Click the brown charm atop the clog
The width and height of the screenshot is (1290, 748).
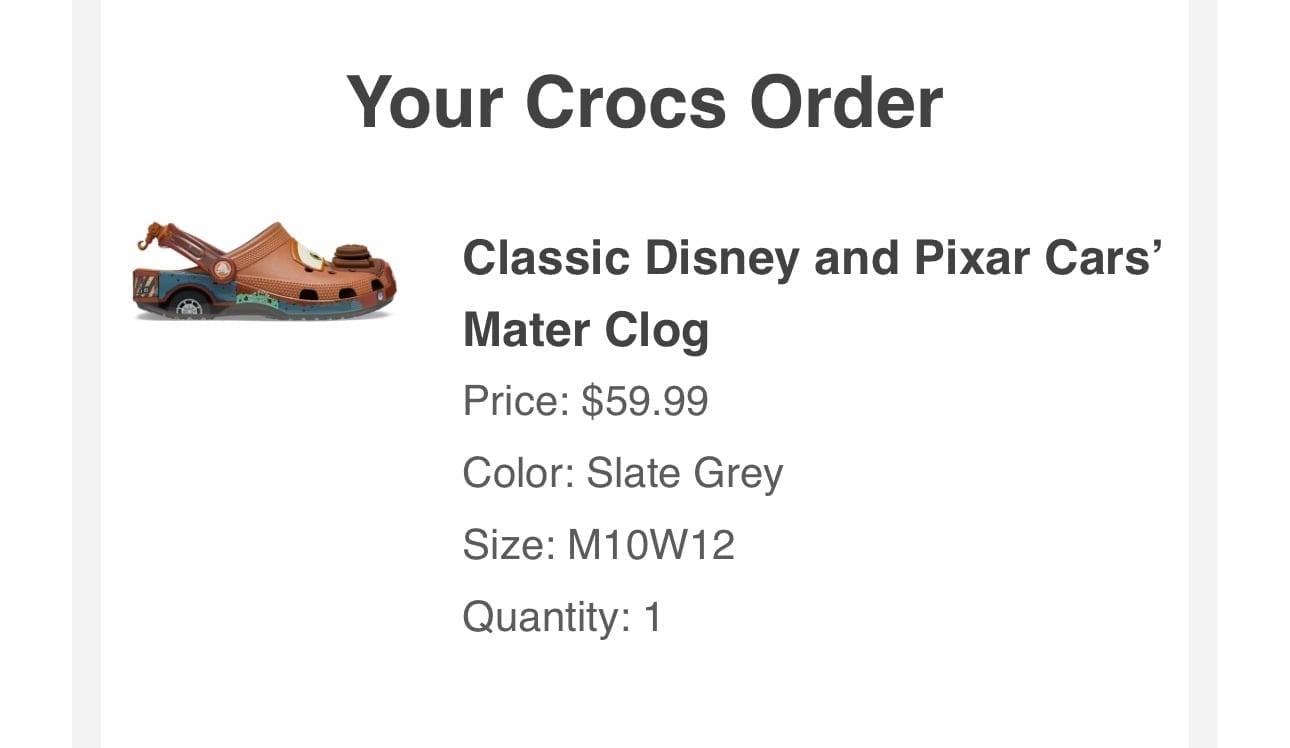click(x=352, y=256)
